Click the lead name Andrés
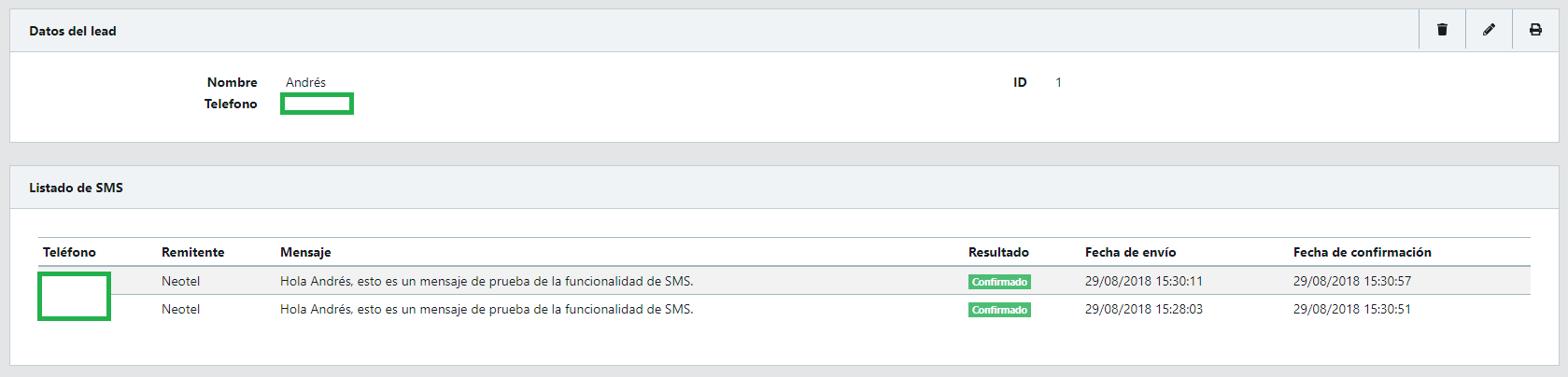 [305, 82]
